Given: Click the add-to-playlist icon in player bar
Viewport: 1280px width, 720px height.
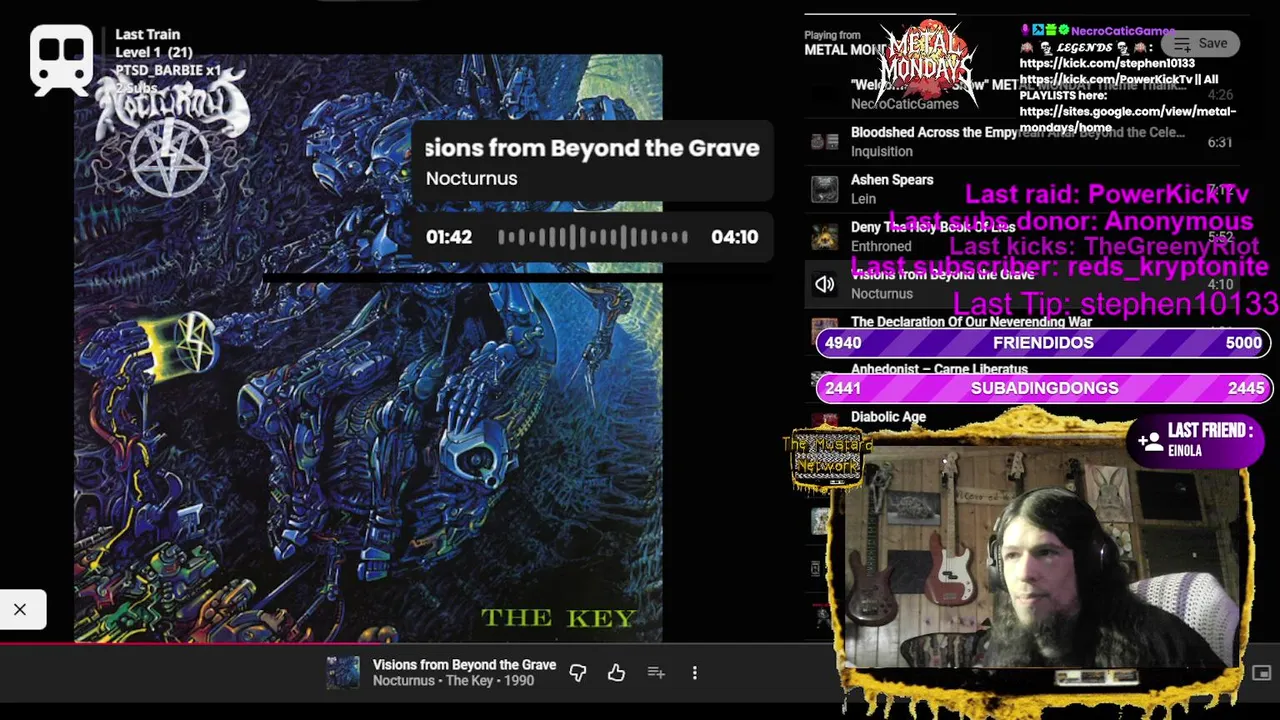Looking at the screenshot, I should click(656, 673).
